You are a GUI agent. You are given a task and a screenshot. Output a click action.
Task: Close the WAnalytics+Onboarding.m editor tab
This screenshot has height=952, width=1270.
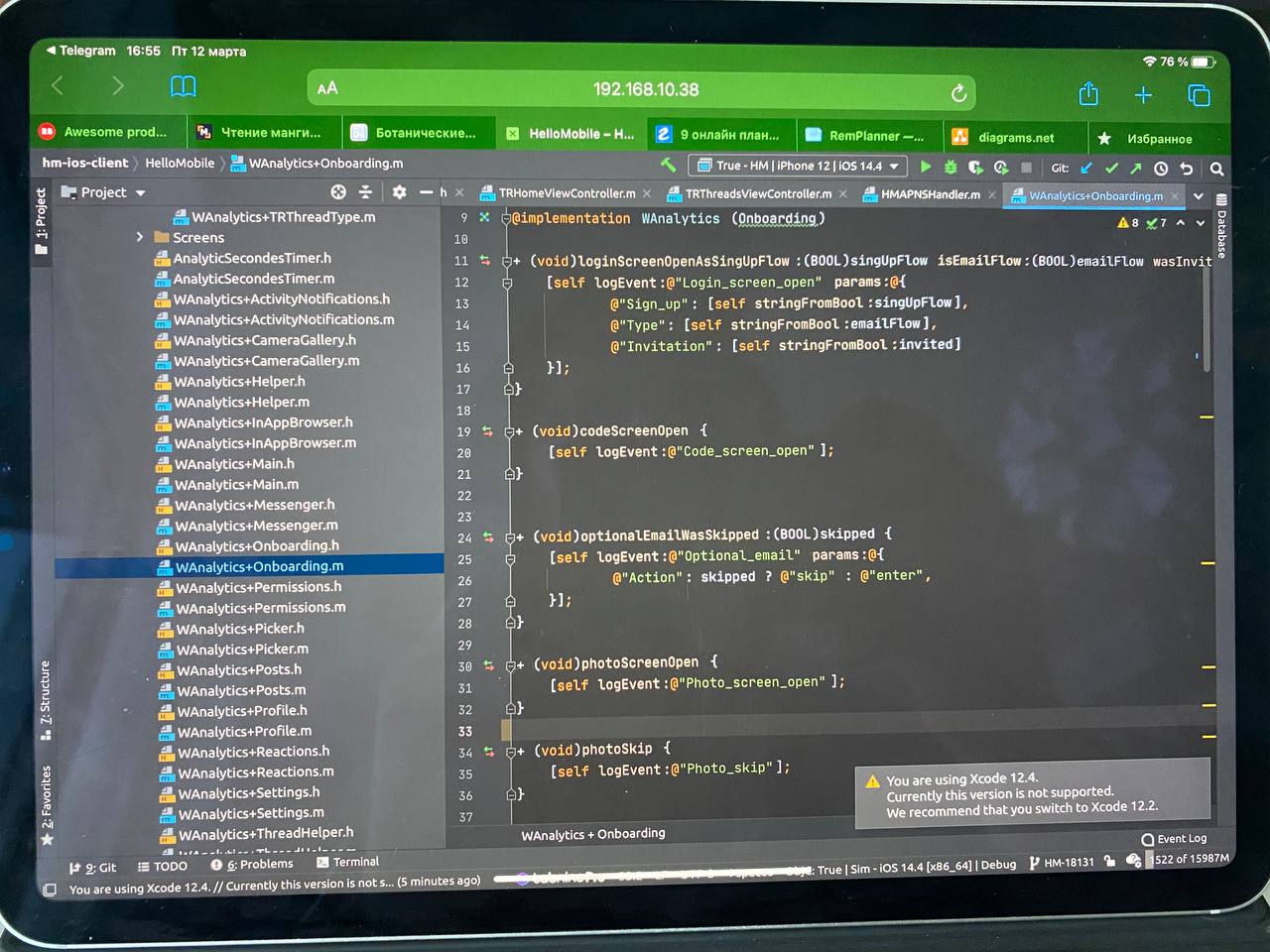coord(1175,196)
